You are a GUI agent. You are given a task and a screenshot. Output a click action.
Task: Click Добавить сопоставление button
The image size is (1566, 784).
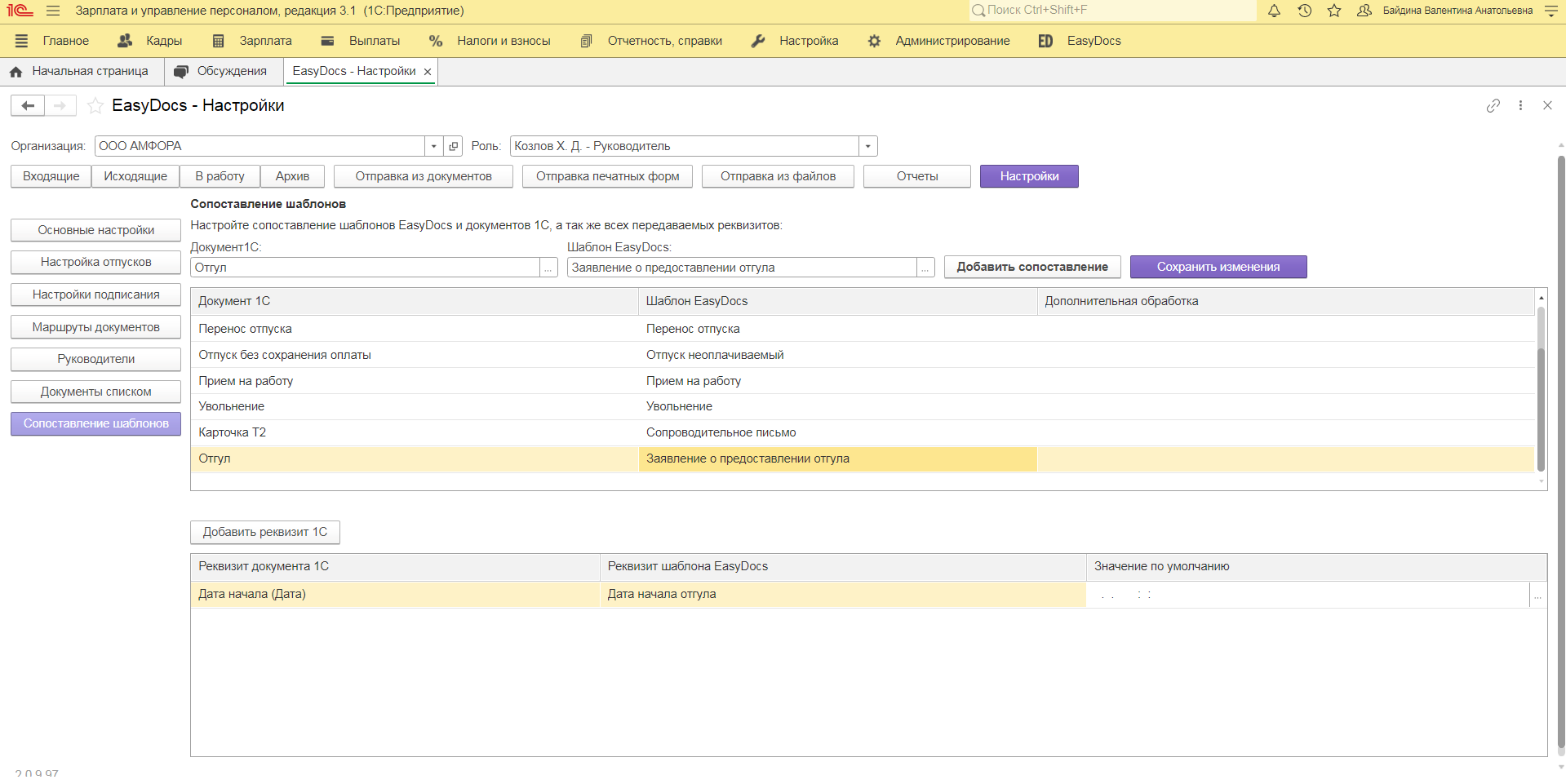click(x=1031, y=267)
